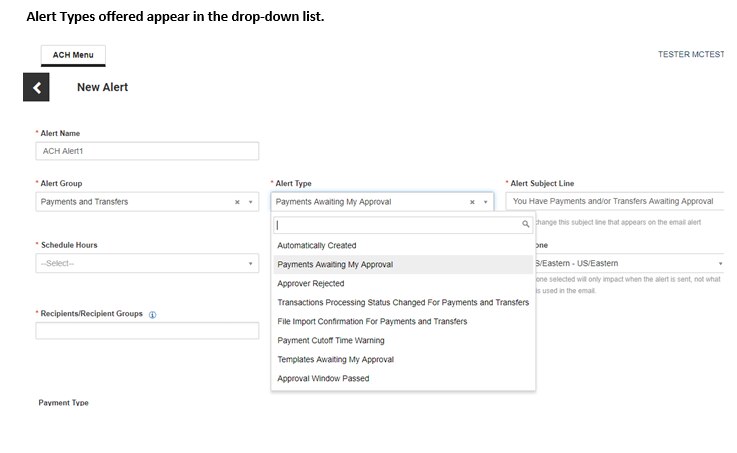Viewport: 737px width, 453px height.
Task: Select File Import Confirmation option
Action: (x=372, y=322)
